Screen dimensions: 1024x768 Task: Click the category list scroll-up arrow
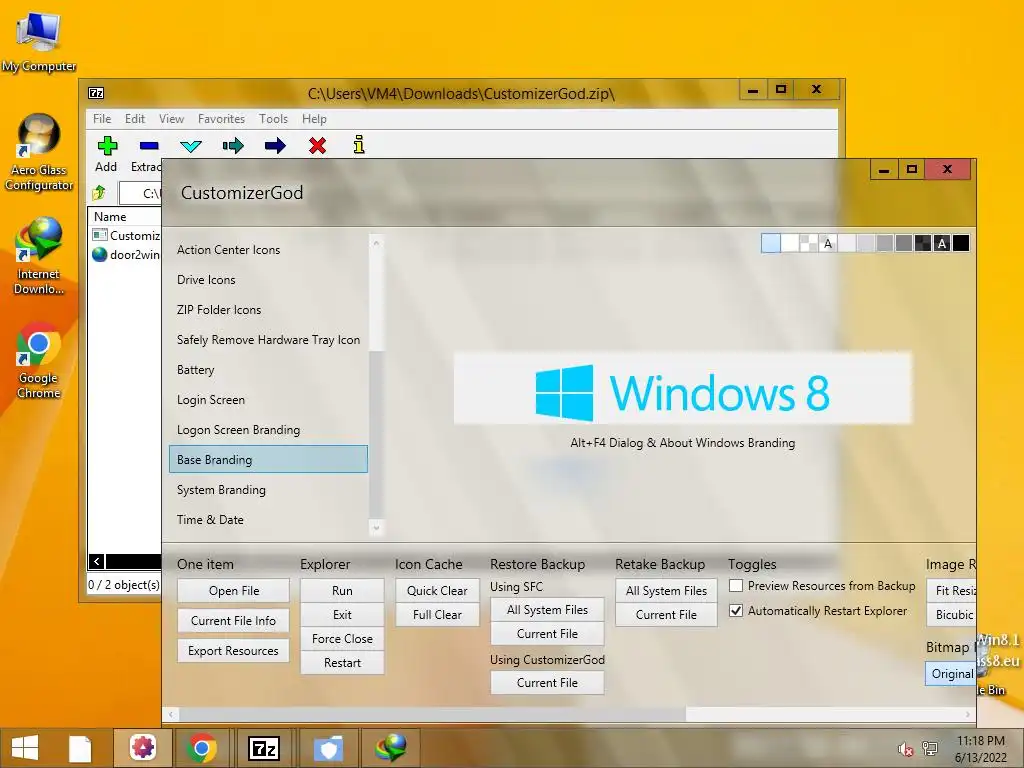point(376,243)
